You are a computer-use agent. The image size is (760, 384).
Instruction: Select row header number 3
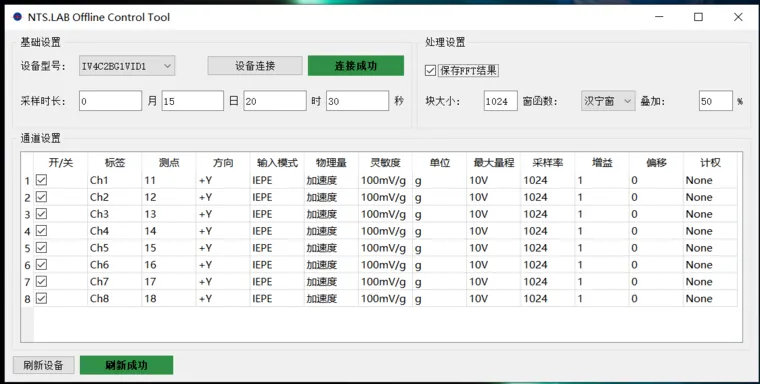[x=27, y=214]
